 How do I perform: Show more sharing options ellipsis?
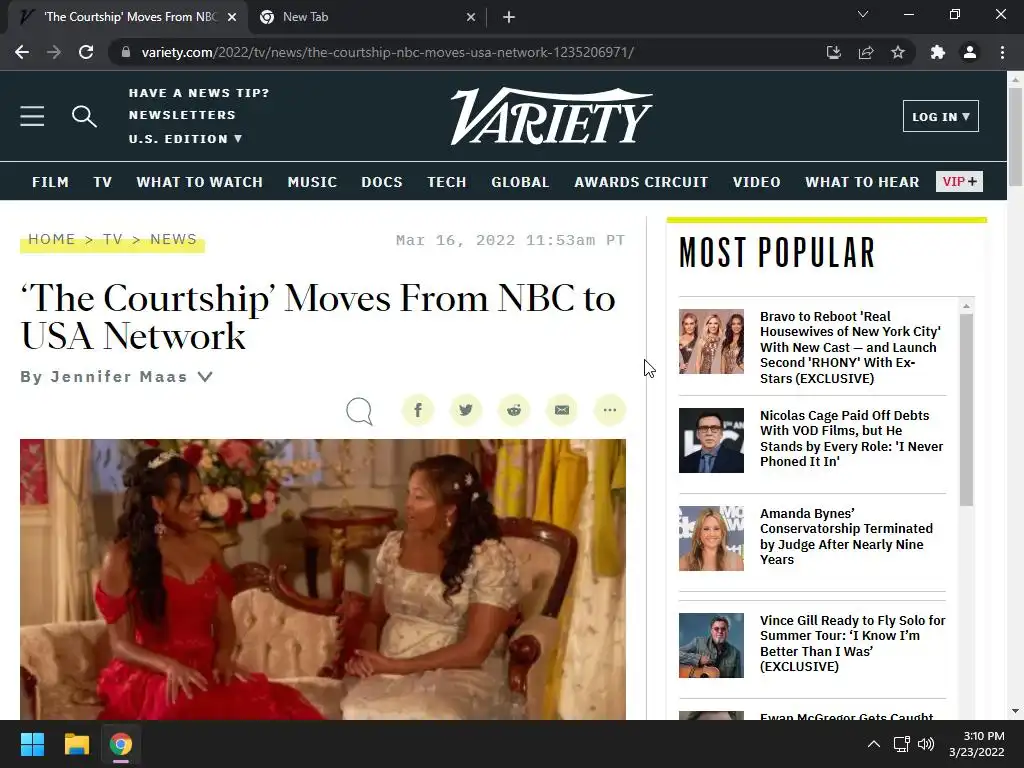pyautogui.click(x=610, y=410)
